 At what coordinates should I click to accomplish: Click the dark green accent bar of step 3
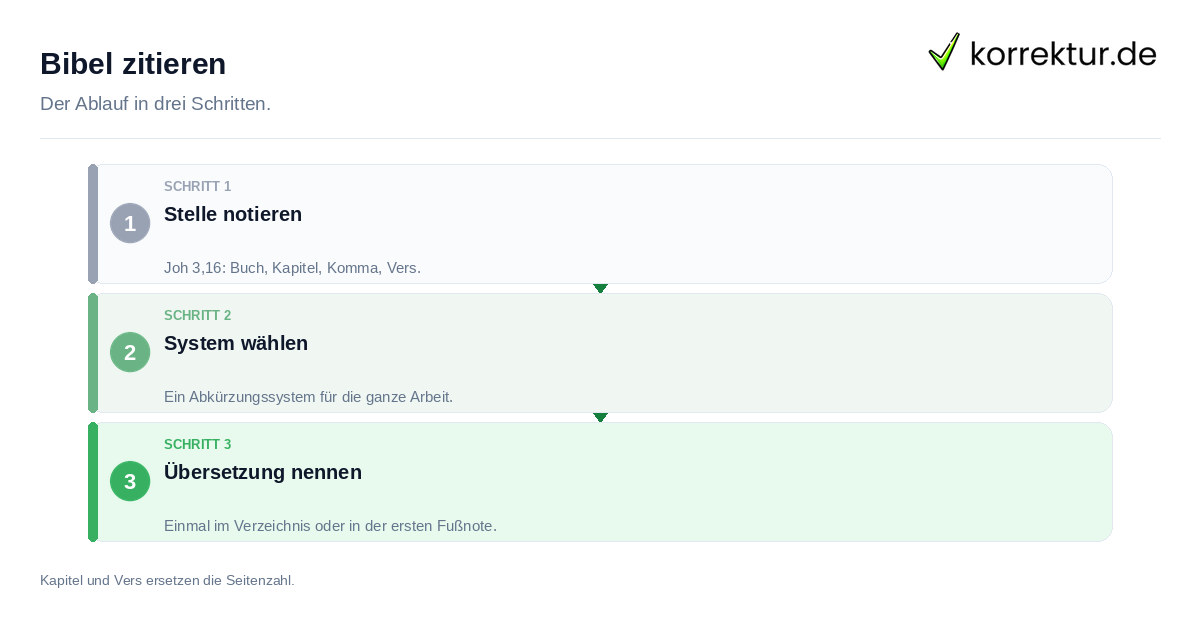tap(93, 482)
